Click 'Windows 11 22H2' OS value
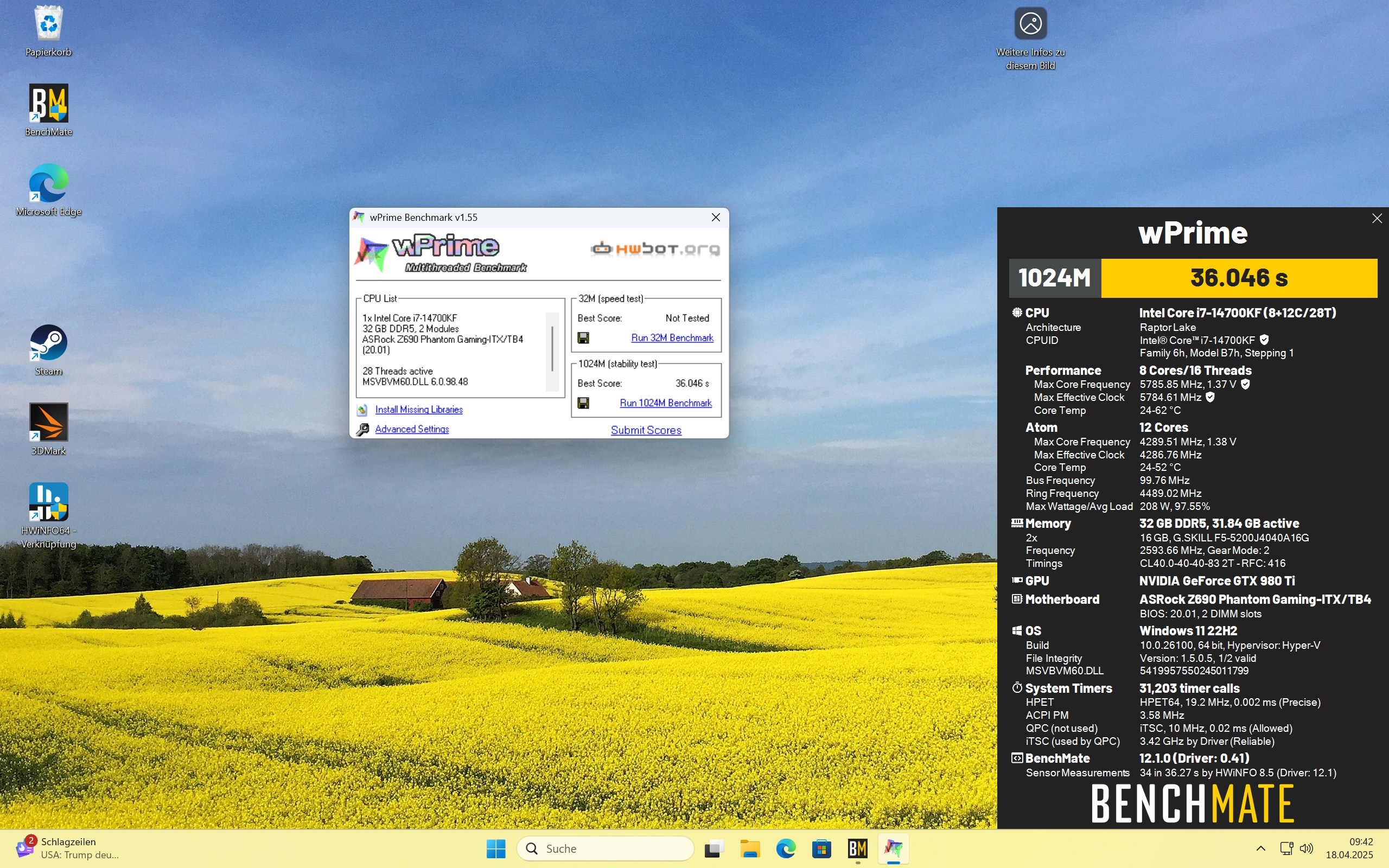Viewport: 1389px width, 868px height. point(1188,631)
